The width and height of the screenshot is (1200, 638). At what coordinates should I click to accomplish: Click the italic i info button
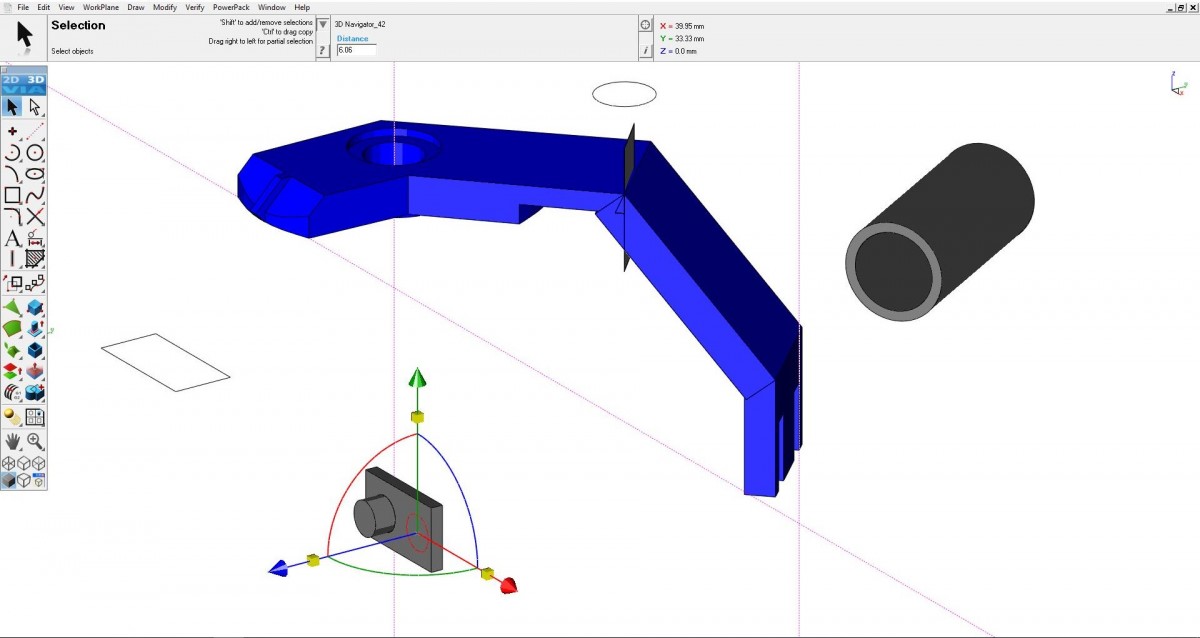(x=645, y=50)
